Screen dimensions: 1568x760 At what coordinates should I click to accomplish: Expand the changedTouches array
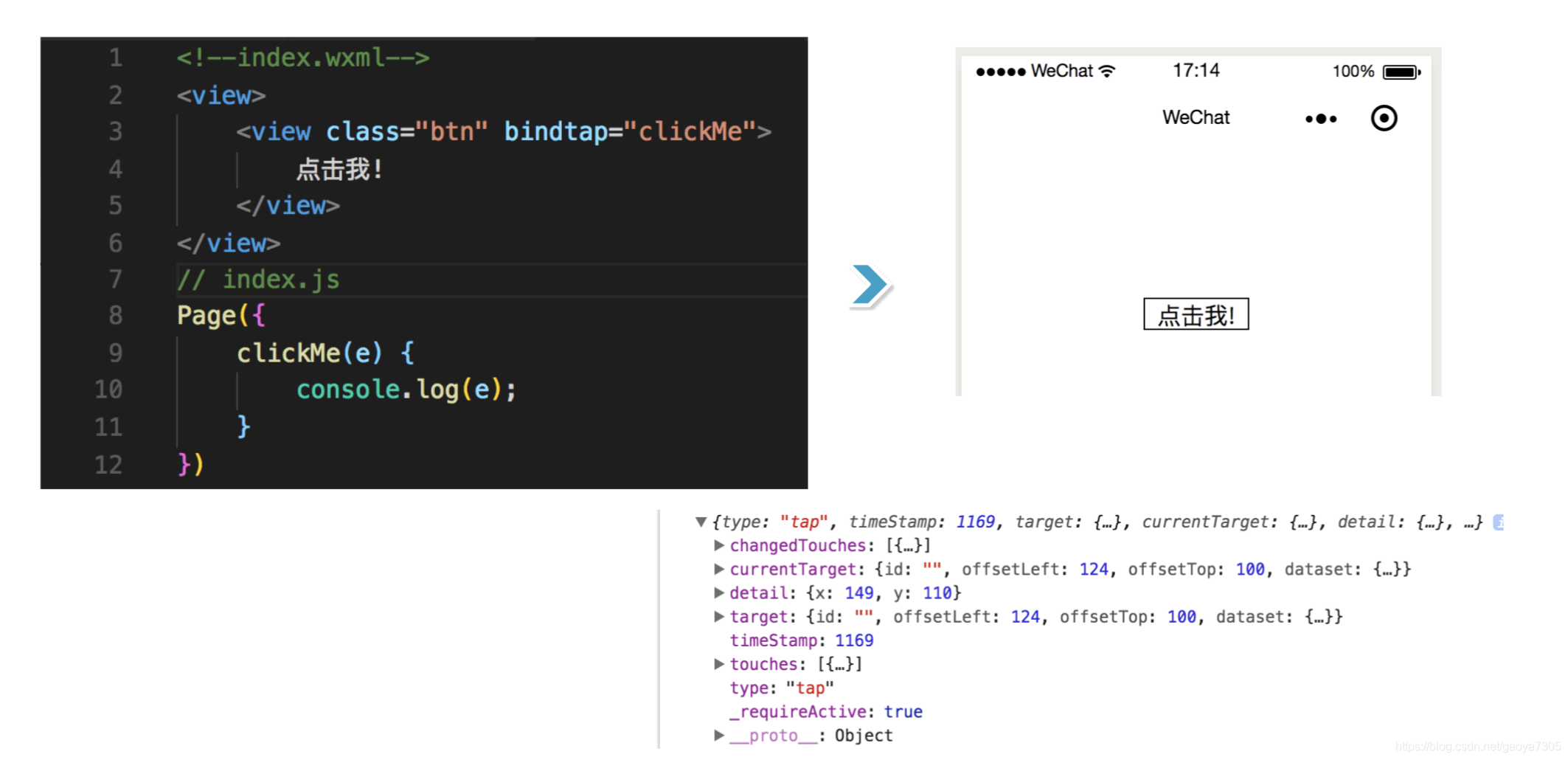point(718,545)
